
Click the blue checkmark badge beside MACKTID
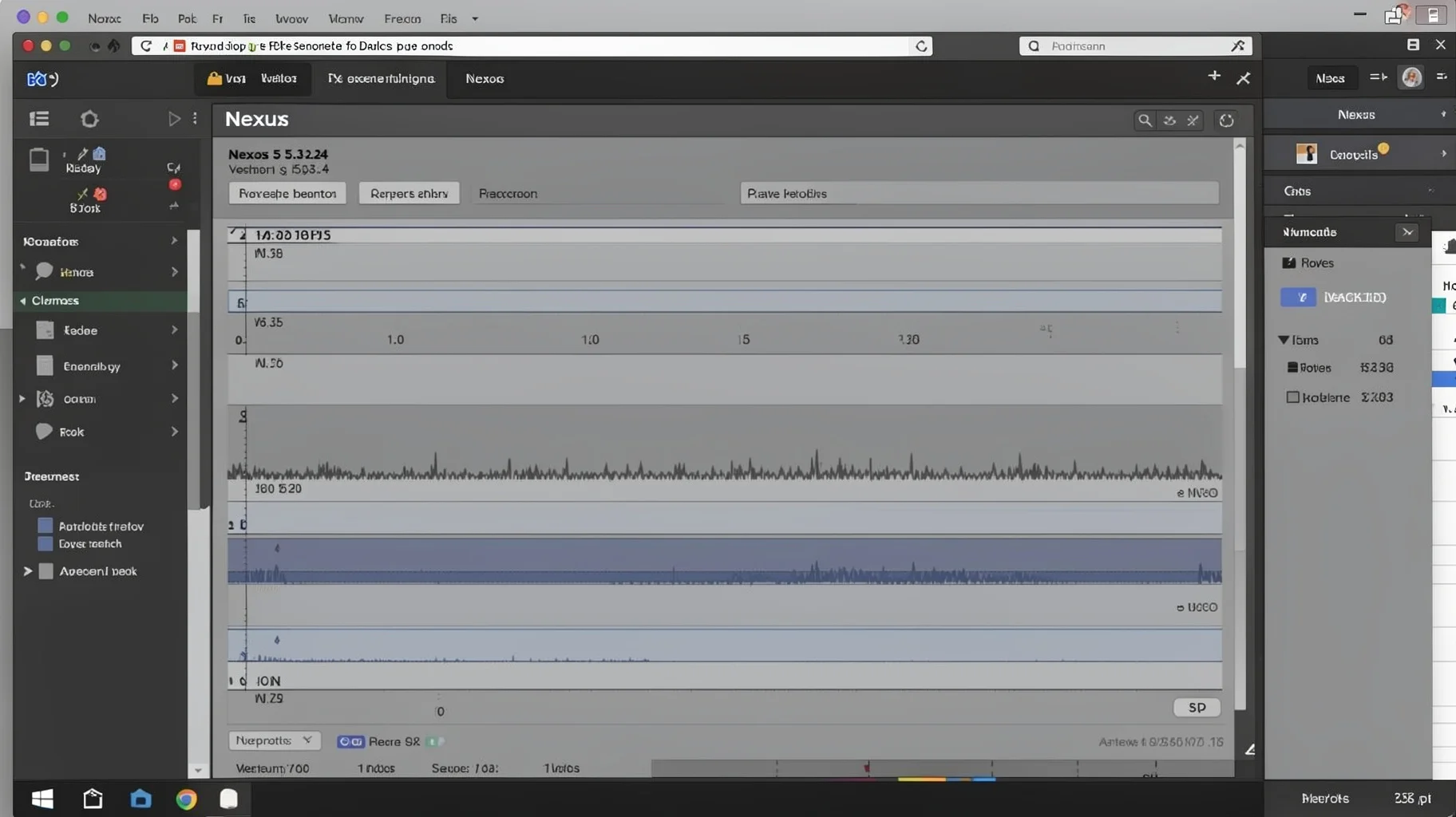(x=1298, y=297)
